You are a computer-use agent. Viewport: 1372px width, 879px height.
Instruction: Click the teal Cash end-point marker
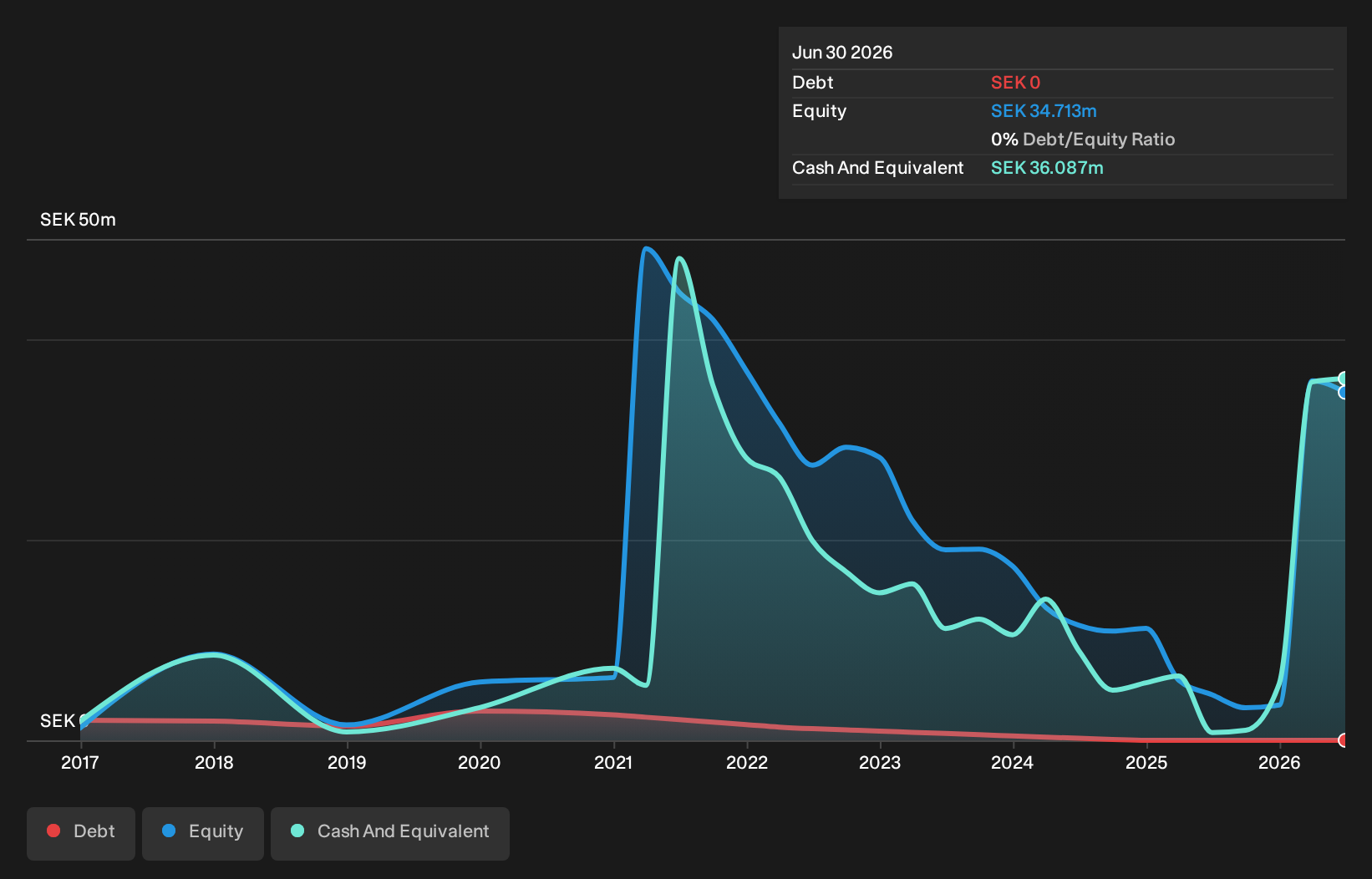pyautogui.click(x=1344, y=379)
